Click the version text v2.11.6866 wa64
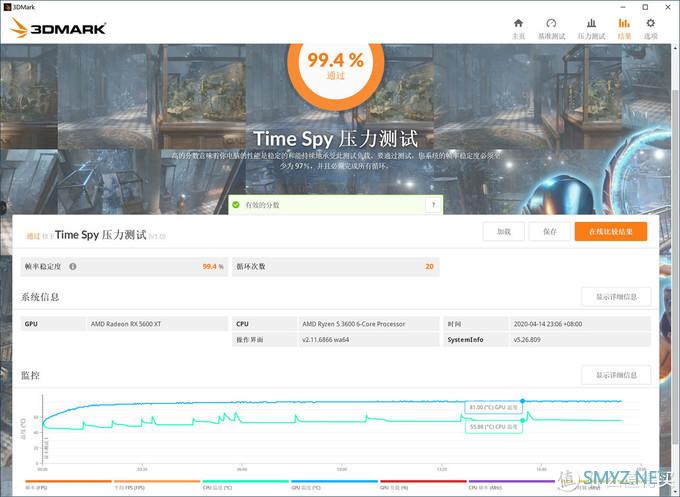The height and width of the screenshot is (497, 680). click(x=326, y=340)
